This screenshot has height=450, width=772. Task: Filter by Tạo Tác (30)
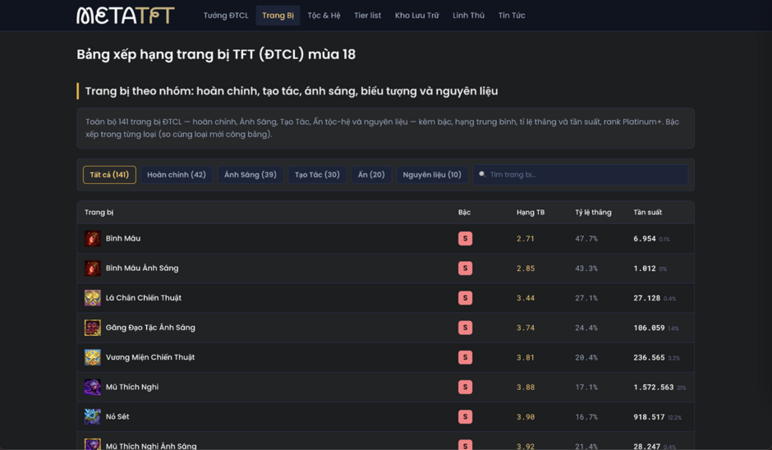click(317, 175)
